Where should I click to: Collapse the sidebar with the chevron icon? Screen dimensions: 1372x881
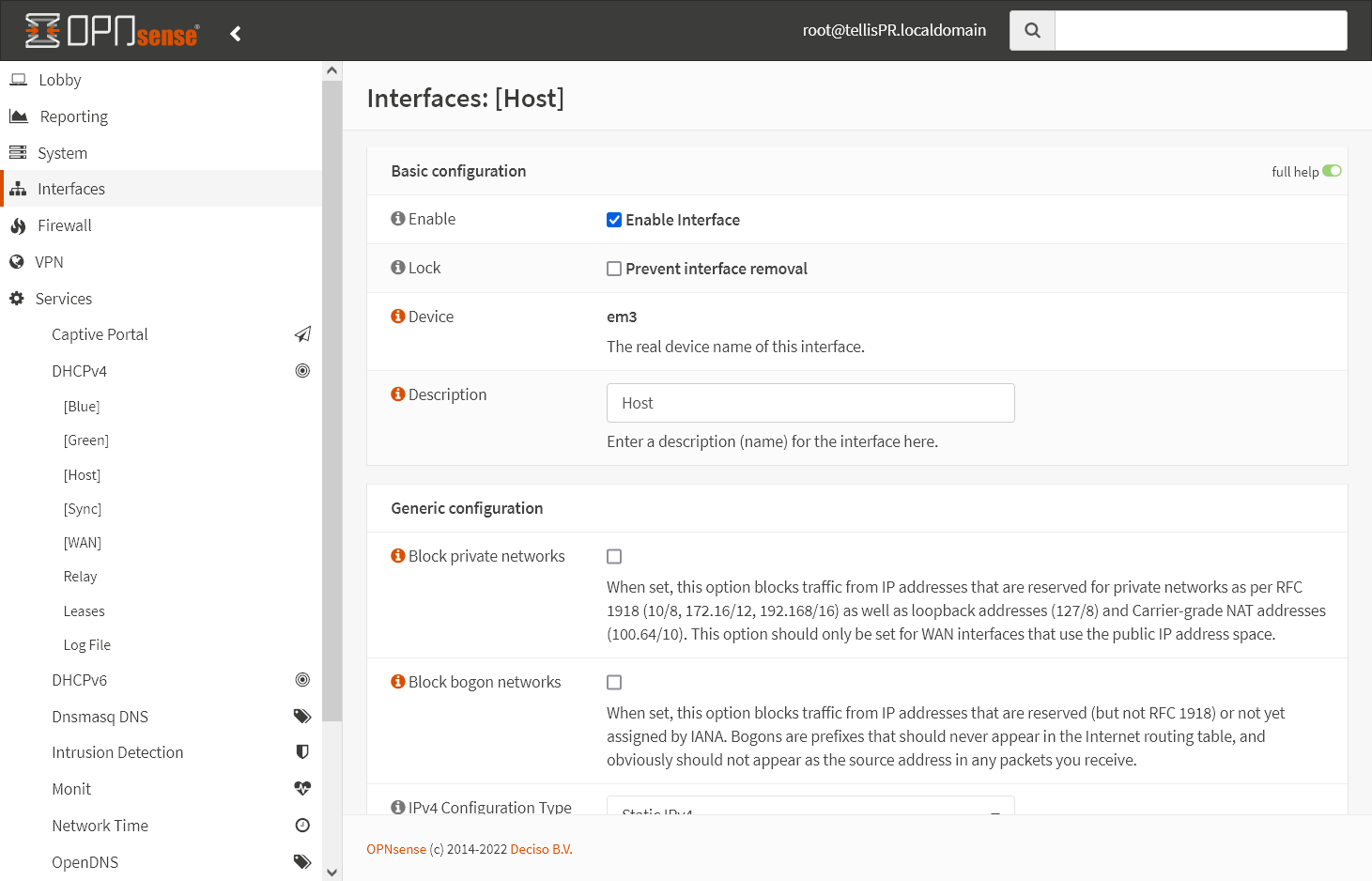(236, 34)
